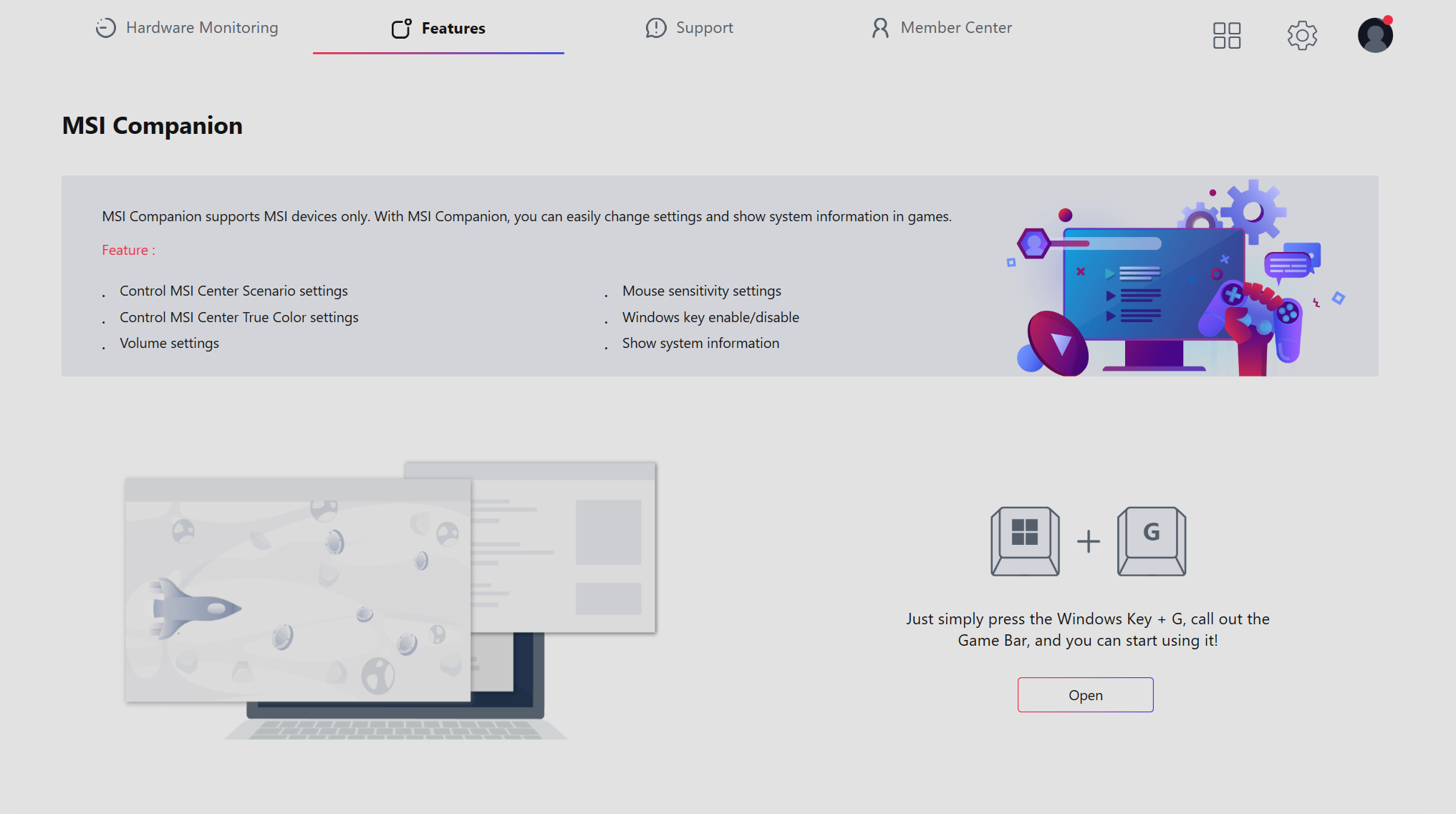Click the gaming monitor banner illustration

pyautogui.click(x=1177, y=278)
